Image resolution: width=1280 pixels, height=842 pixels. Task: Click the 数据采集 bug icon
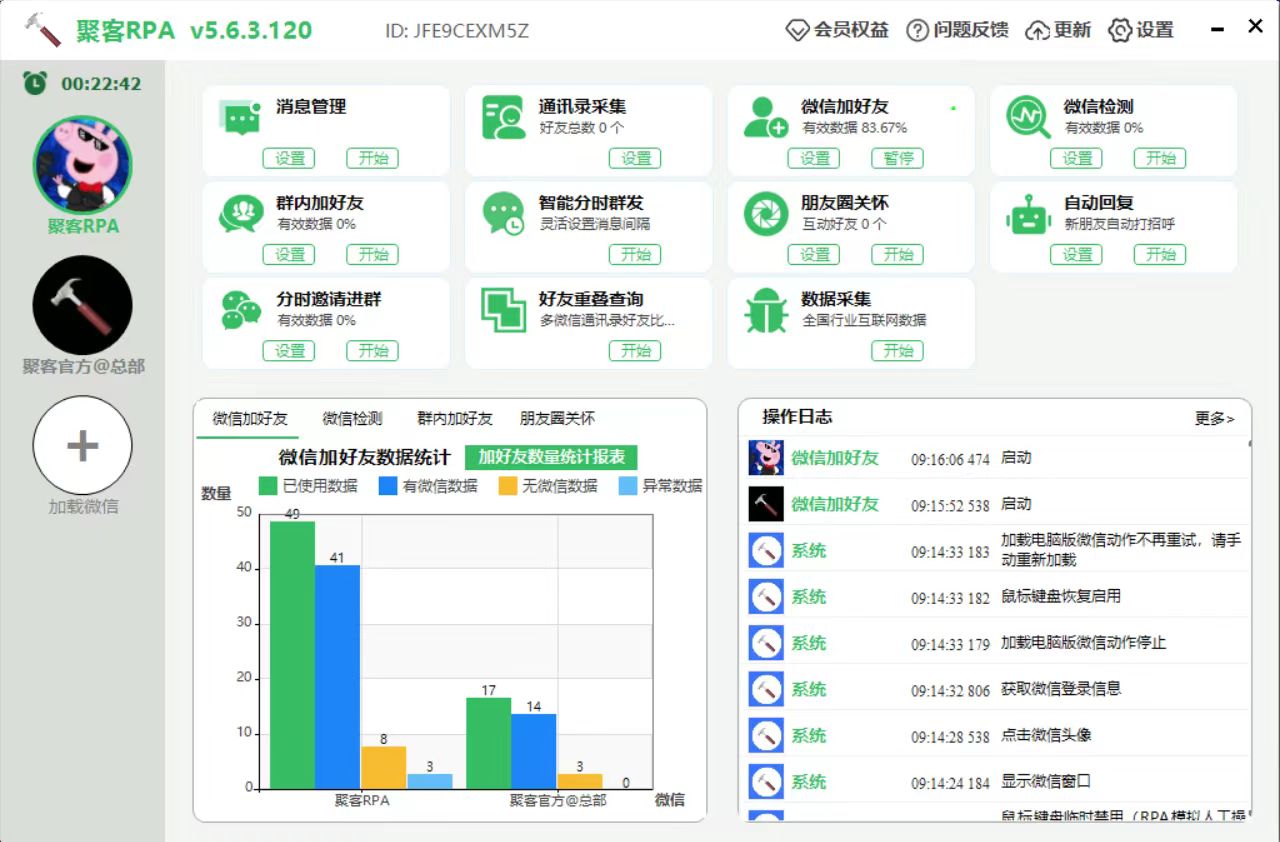pos(766,311)
